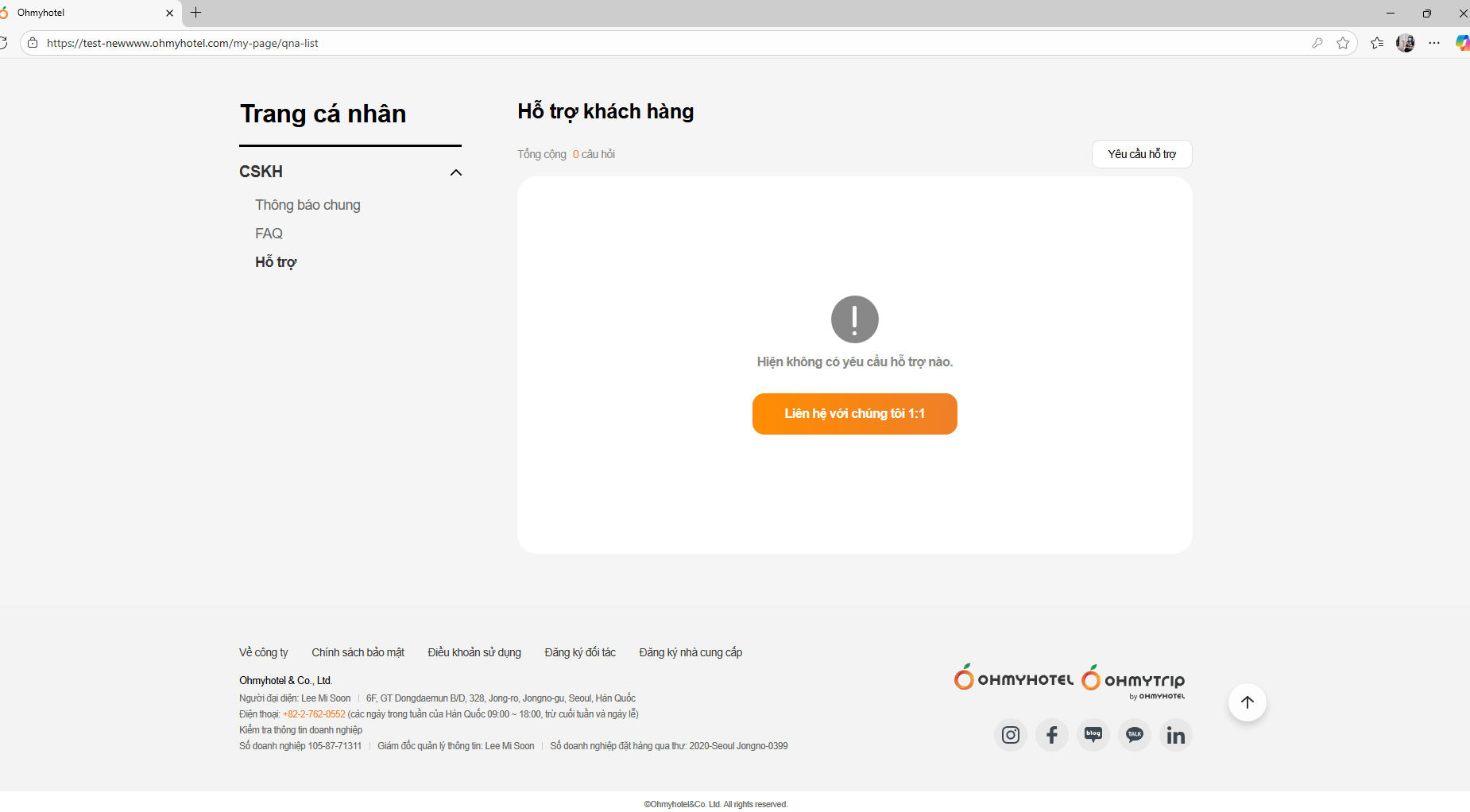
Task: Click the Tổng cộng 0 câu hỏi text
Action: point(566,154)
